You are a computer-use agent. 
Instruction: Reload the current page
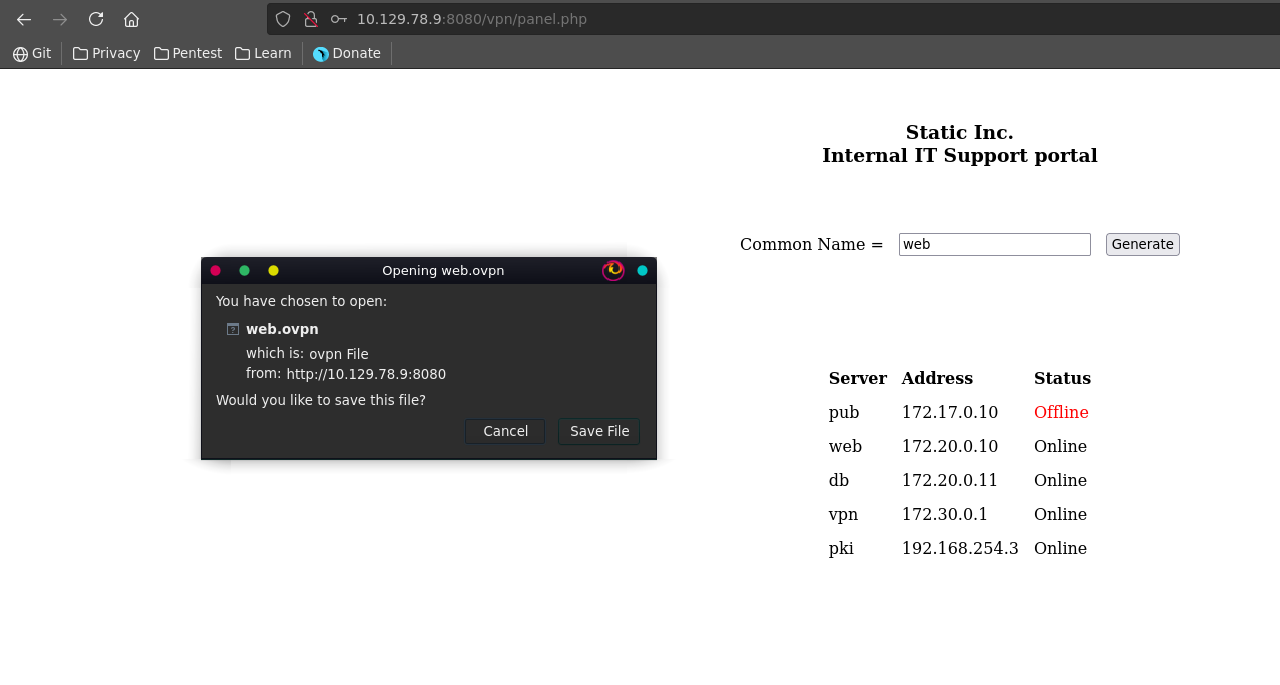pyautogui.click(x=96, y=19)
